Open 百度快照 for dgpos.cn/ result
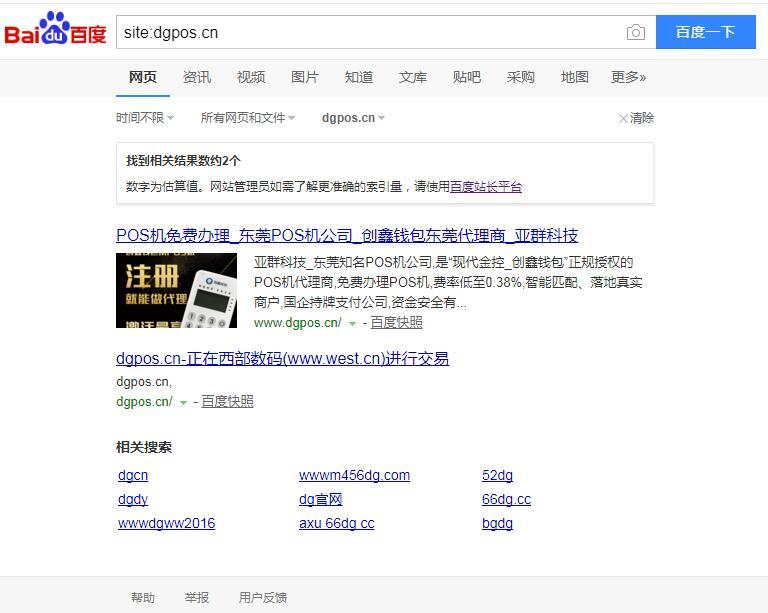The width and height of the screenshot is (768, 613). [x=227, y=402]
